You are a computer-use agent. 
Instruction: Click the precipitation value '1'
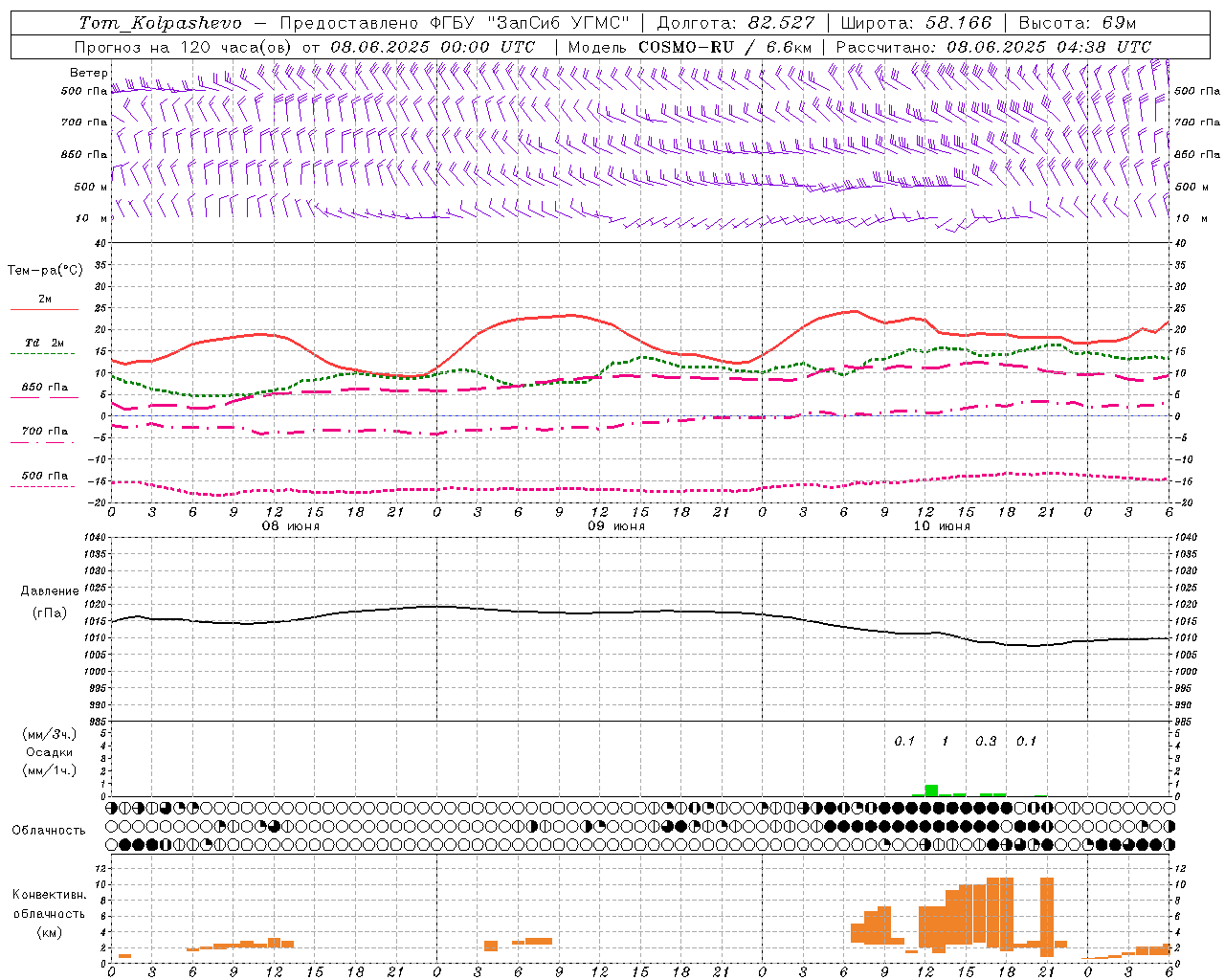[x=946, y=741]
